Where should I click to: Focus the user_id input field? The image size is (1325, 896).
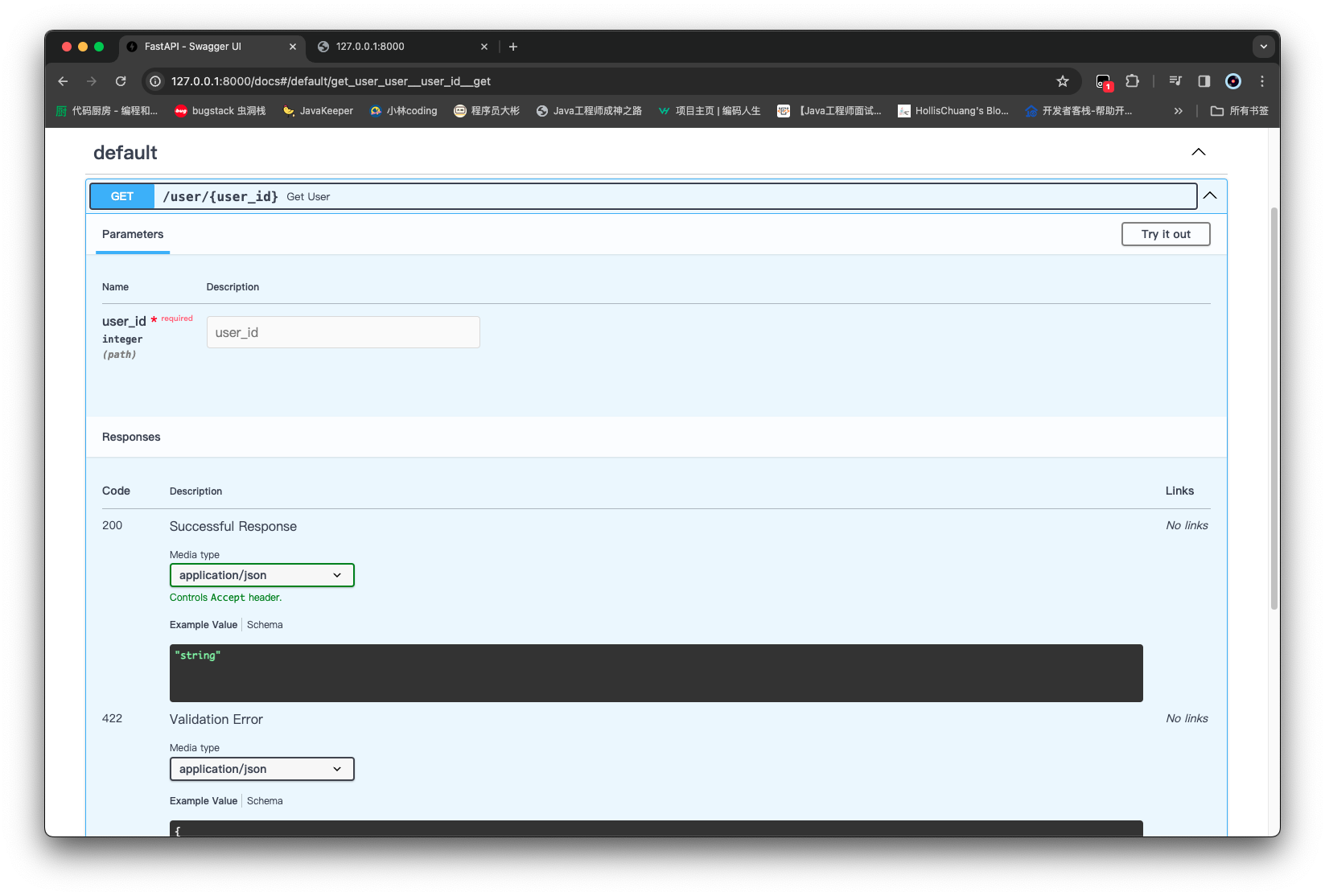pos(344,332)
